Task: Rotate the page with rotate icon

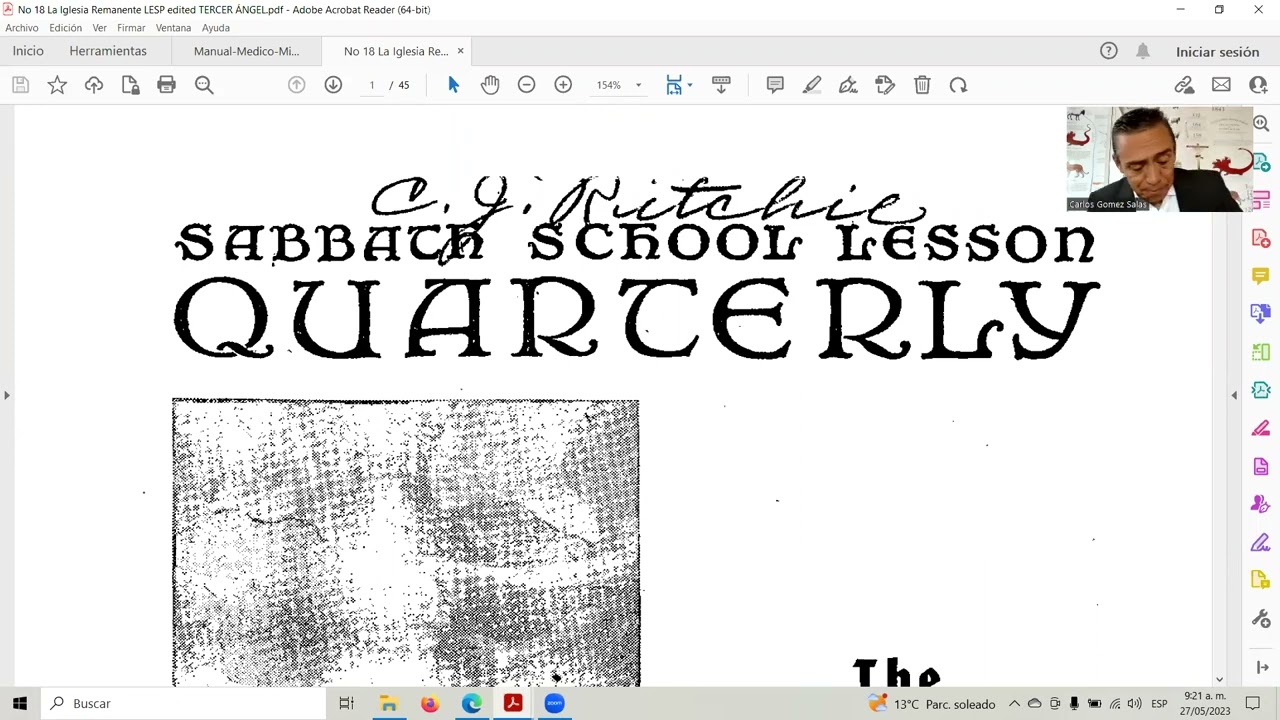Action: coord(958,85)
